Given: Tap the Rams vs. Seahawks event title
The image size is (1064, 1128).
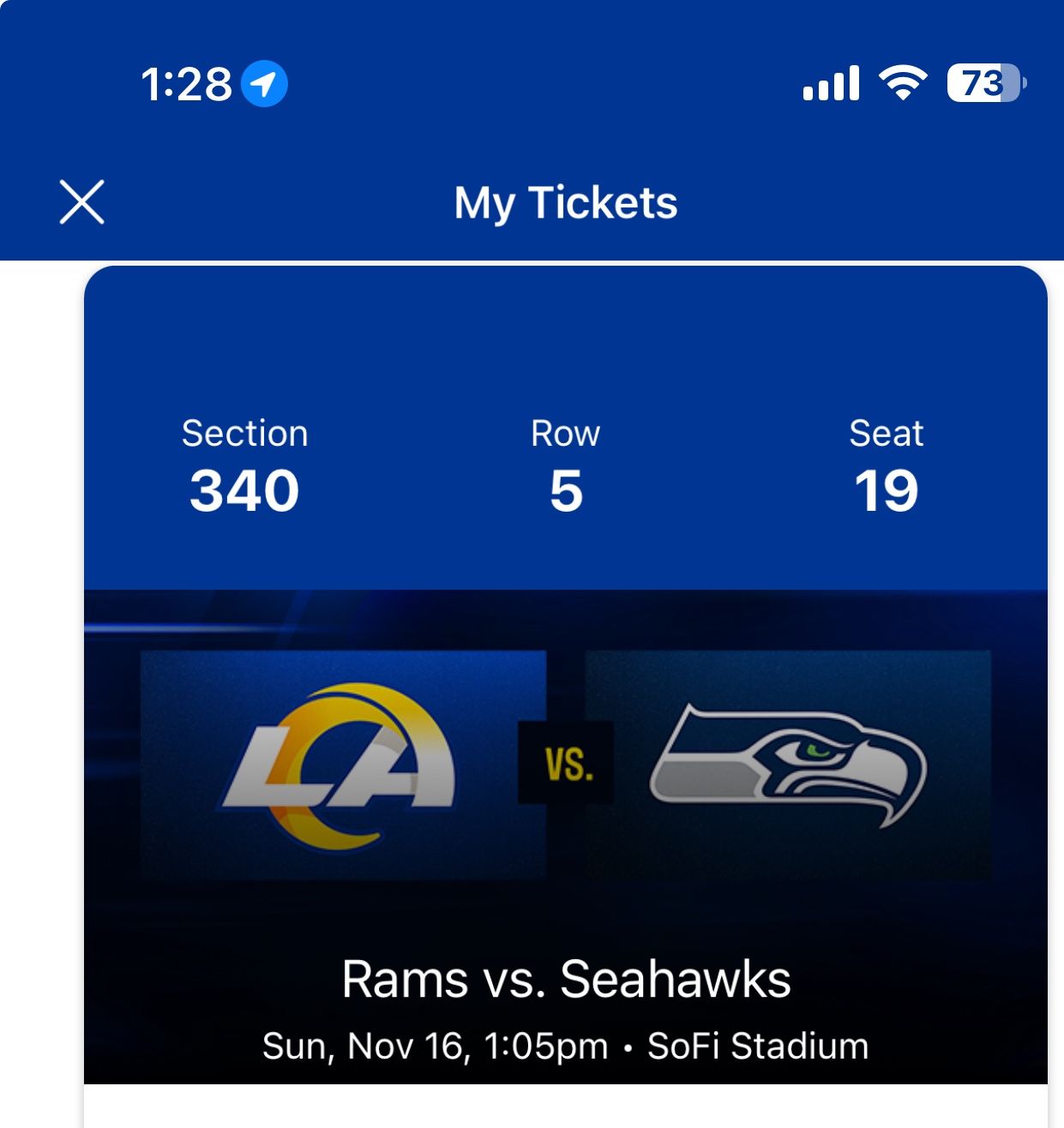Looking at the screenshot, I should tap(566, 979).
